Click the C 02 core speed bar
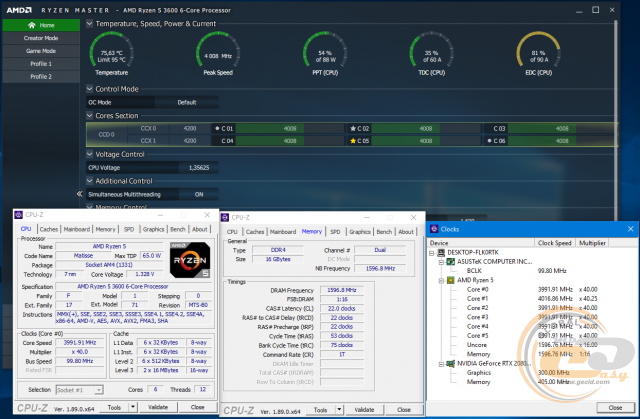The image size is (640, 419). pos(426,129)
